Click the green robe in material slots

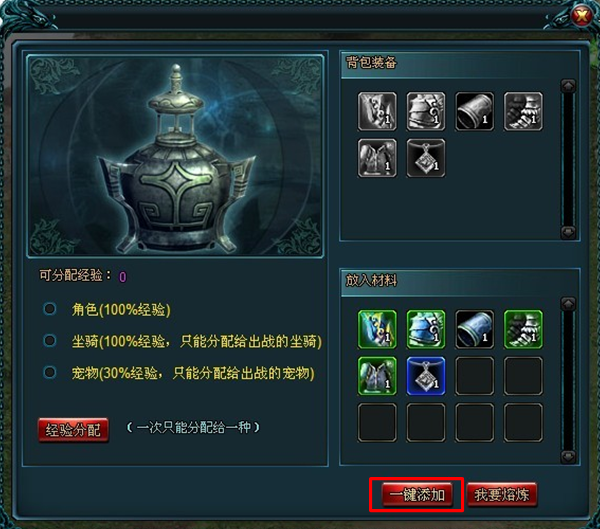click(x=377, y=376)
